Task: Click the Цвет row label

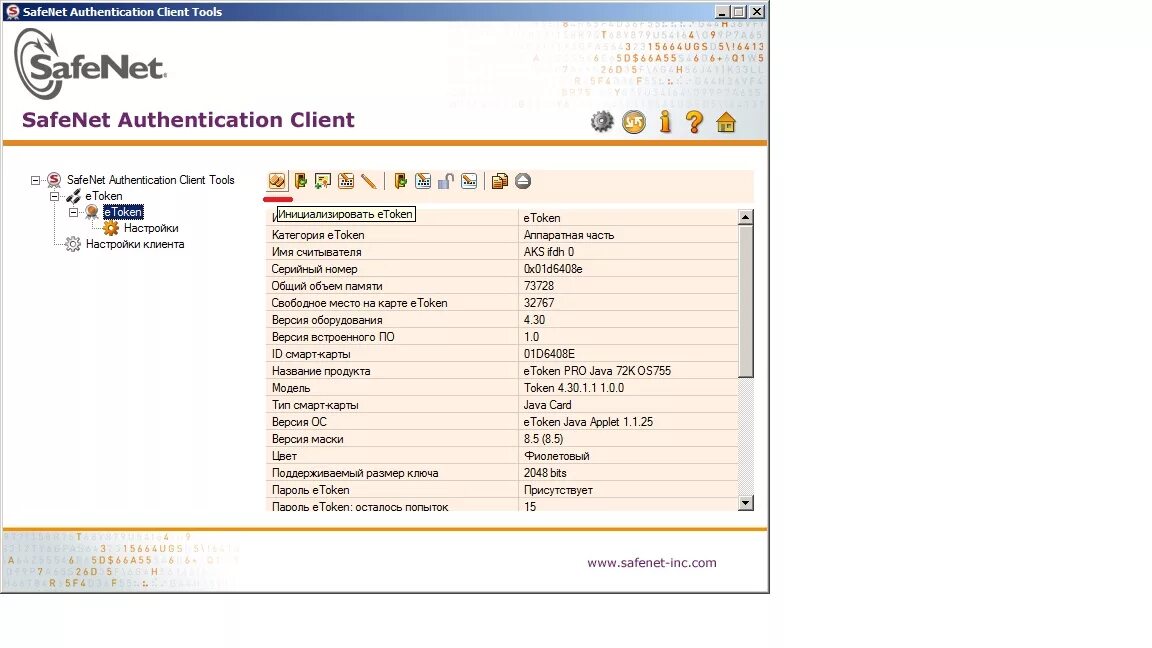Action: [x=284, y=456]
